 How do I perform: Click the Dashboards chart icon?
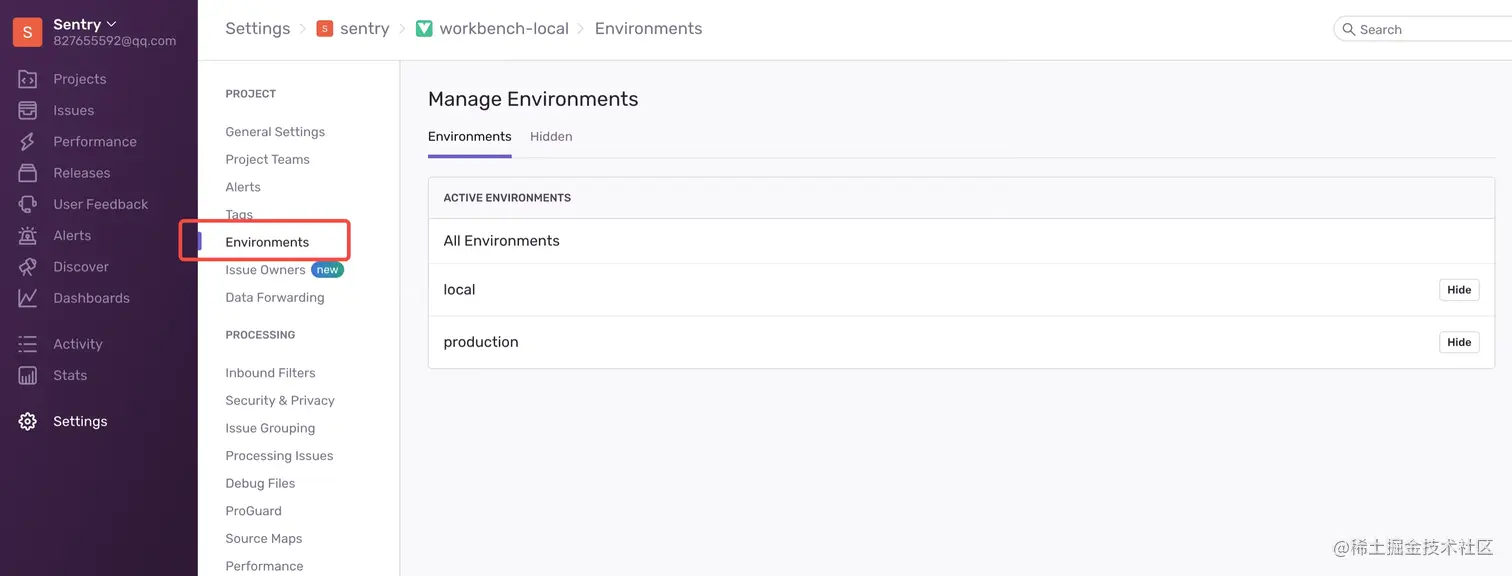[28, 298]
